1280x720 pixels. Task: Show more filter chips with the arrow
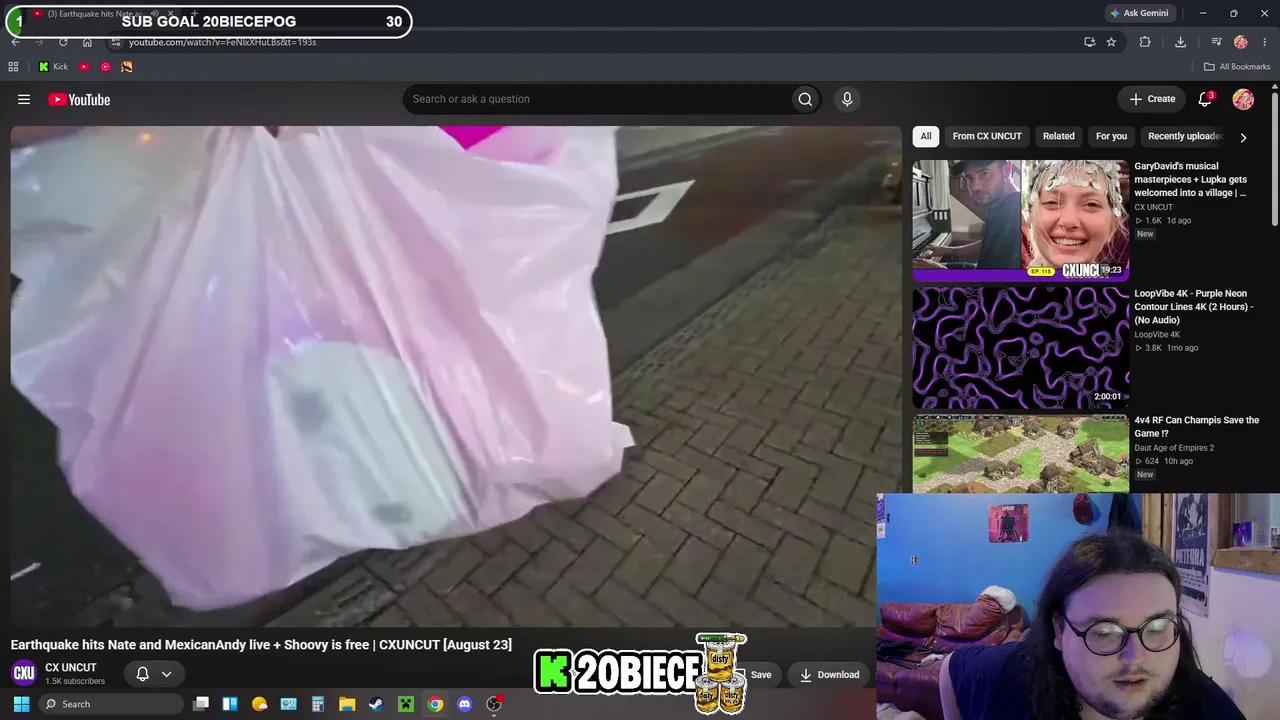tap(1243, 137)
